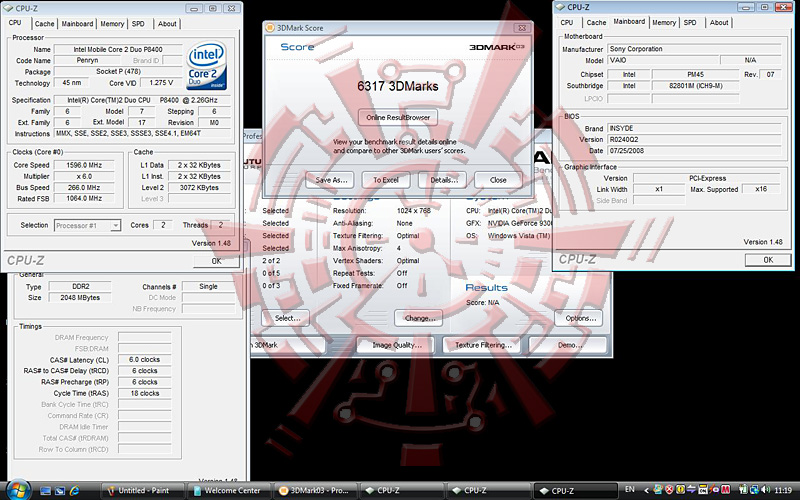Click the 18 clocks Cycle Time value

pyautogui.click(x=144, y=393)
